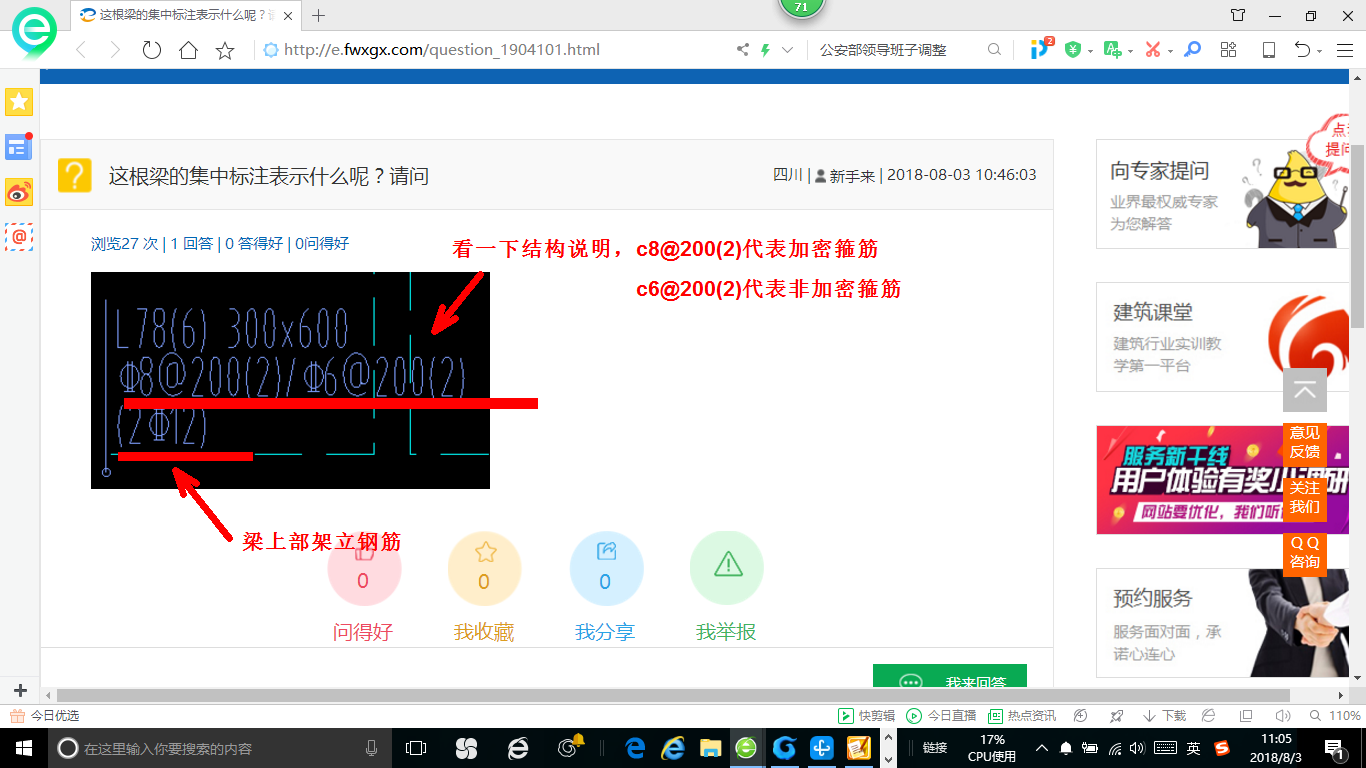1366x768 pixels.
Task: Open the mail @ sidebar icon
Action: click(19, 237)
